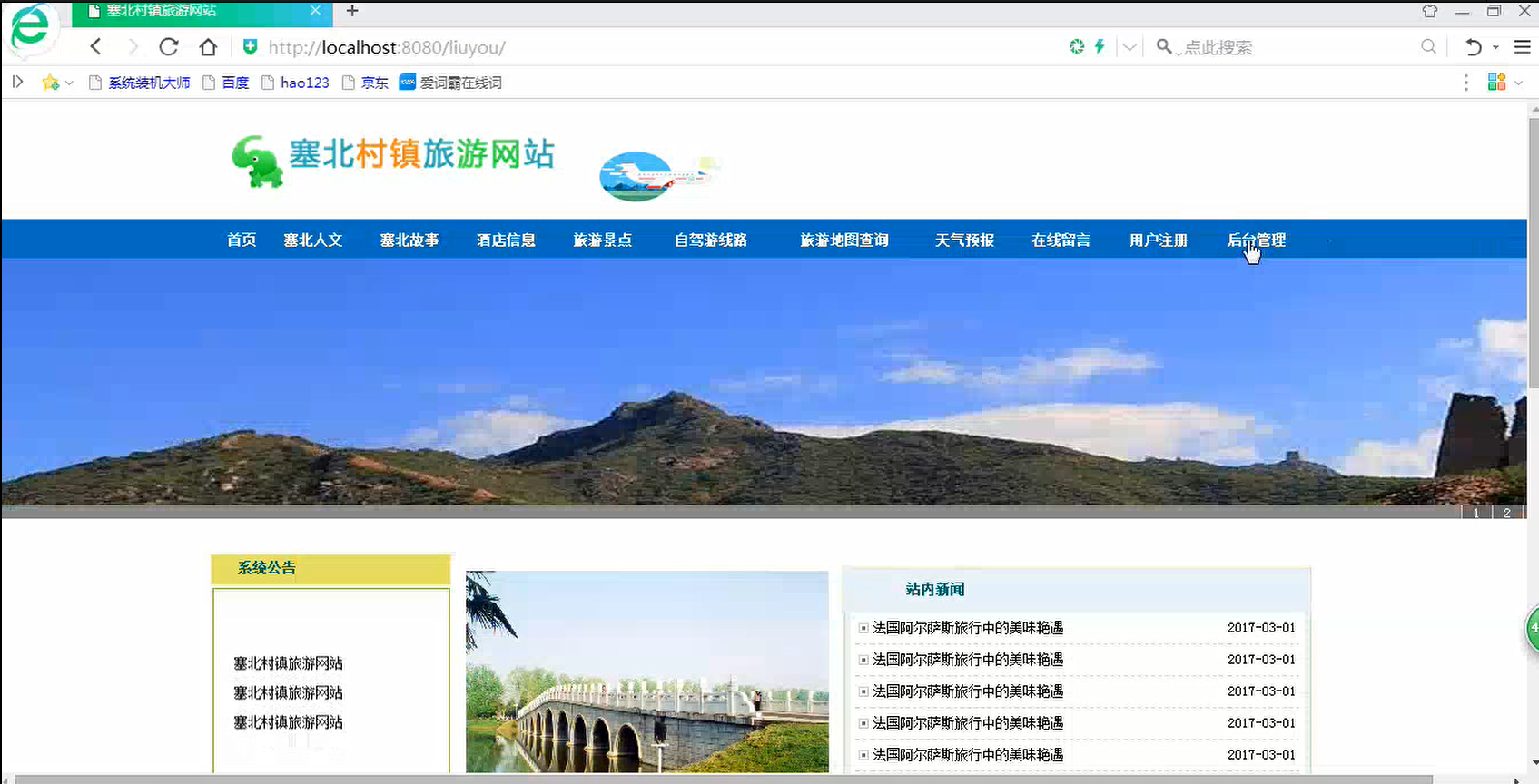
Task: Open the 爱词霸在线词 bookmark
Action: pos(450,83)
